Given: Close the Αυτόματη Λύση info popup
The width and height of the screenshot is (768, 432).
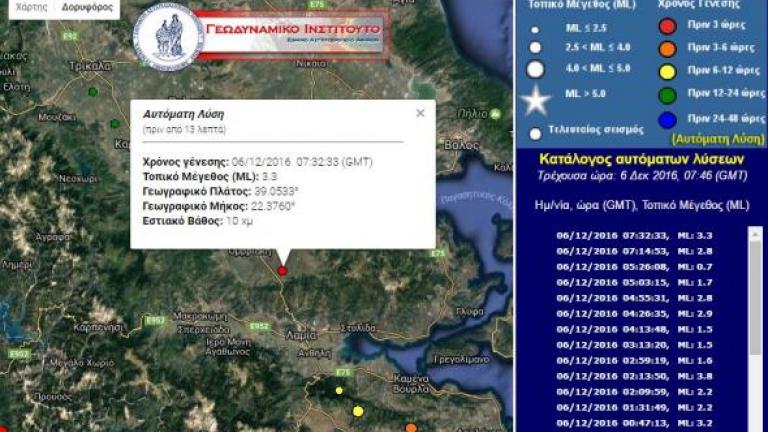Looking at the screenshot, I should point(420,113).
